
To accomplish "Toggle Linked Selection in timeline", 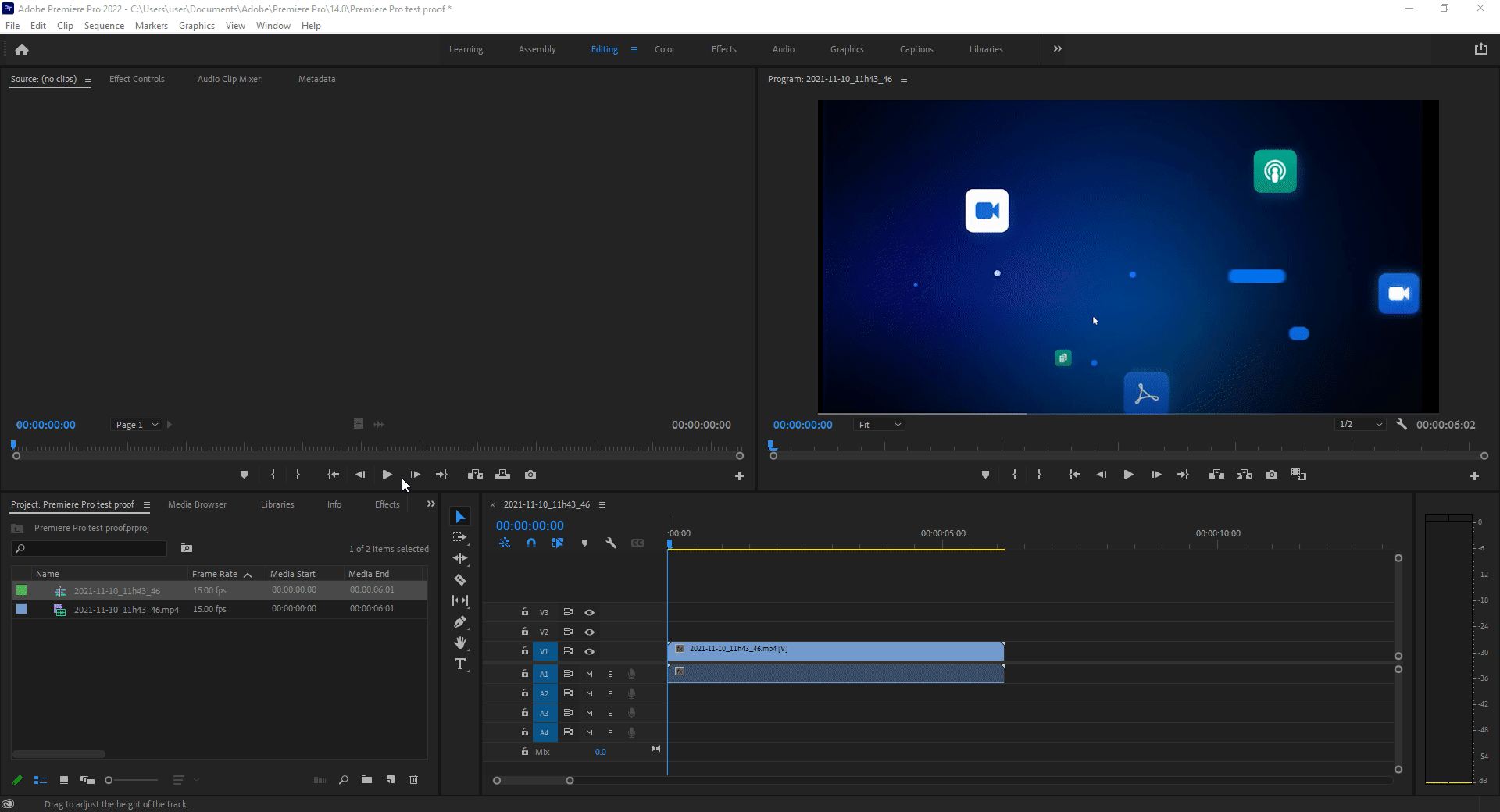I will coord(558,543).
